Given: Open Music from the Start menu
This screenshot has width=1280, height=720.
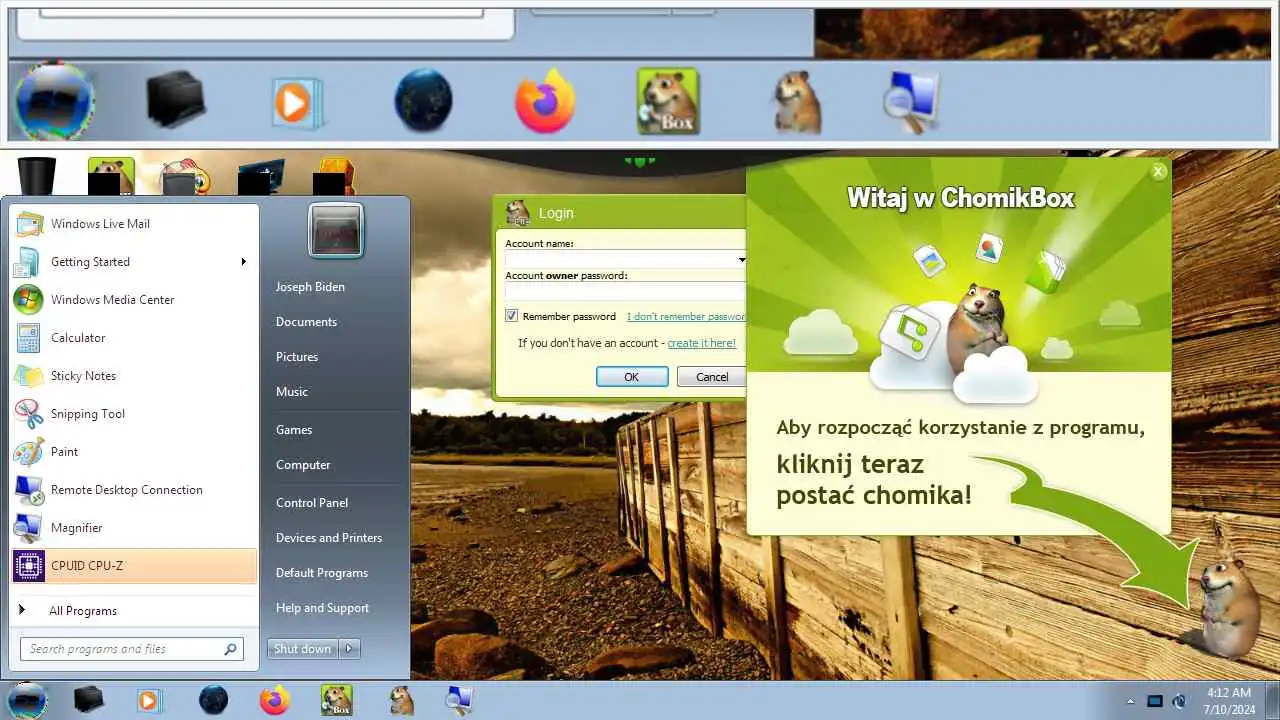Looking at the screenshot, I should pyautogui.click(x=292, y=392).
